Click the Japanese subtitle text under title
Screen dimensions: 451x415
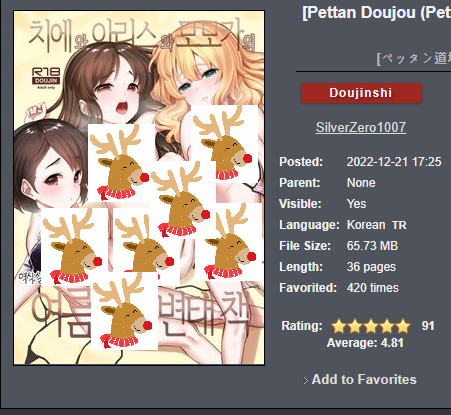(x=413, y=59)
